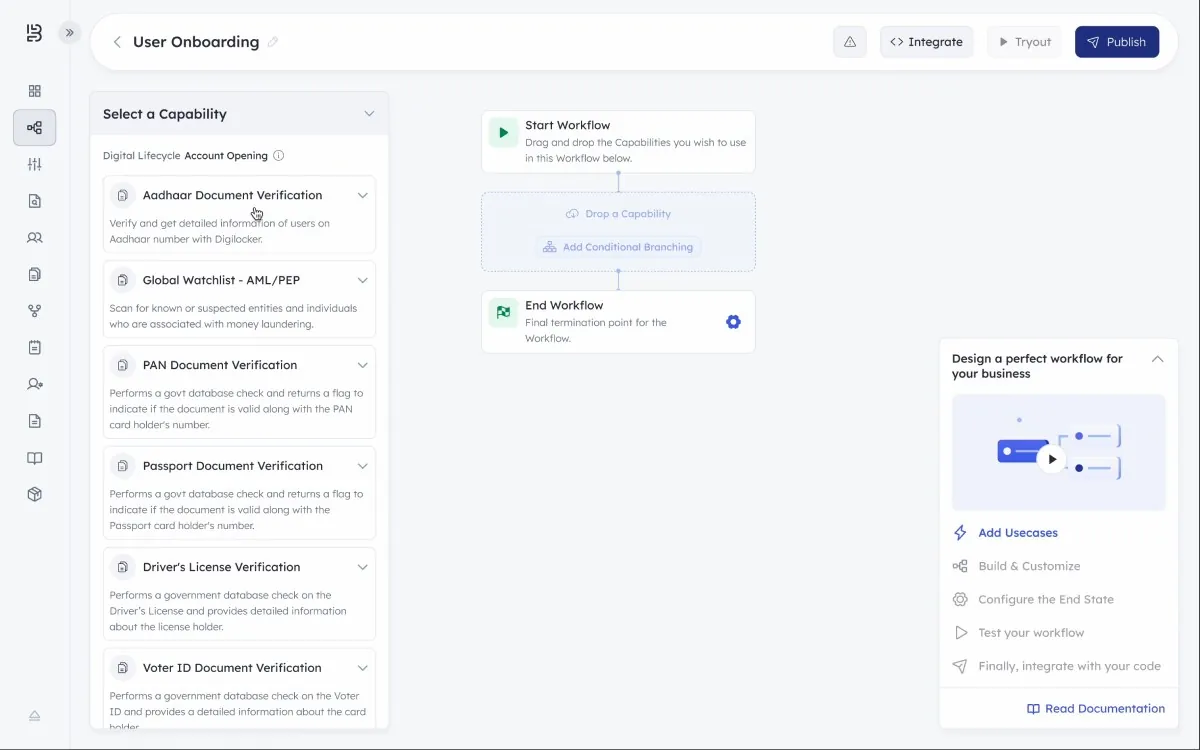Click the PAN Document Verification card icon
The image size is (1200, 750).
pos(123,365)
